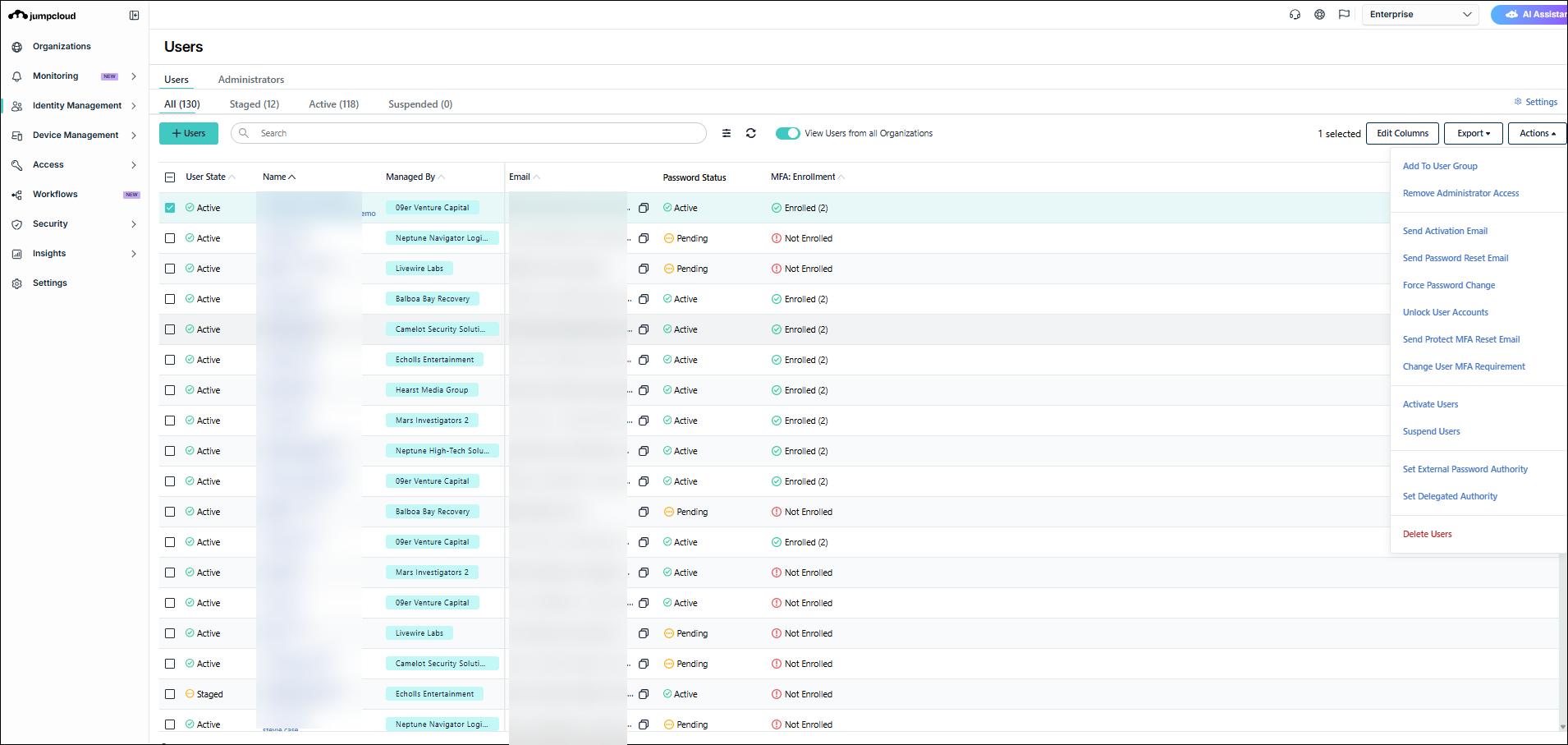Click the Security shield icon
The height and width of the screenshot is (745, 1568).
(x=17, y=224)
